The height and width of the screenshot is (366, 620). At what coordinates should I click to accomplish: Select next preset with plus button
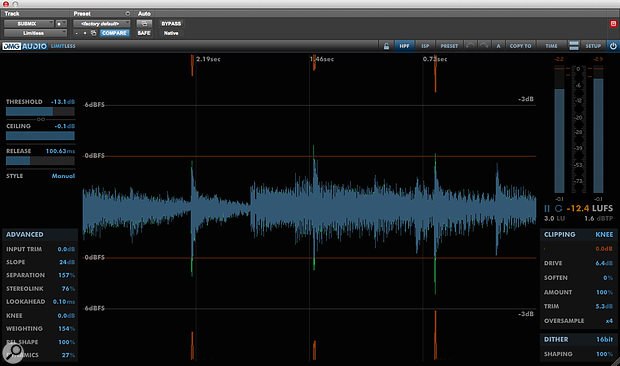click(85, 33)
